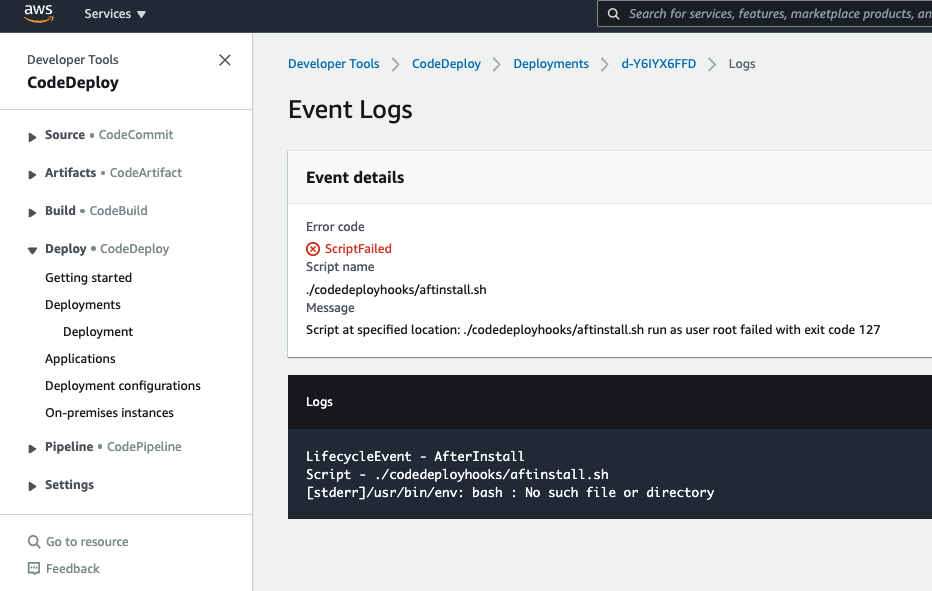
Task: Click the search magnifier icon
Action: point(613,14)
